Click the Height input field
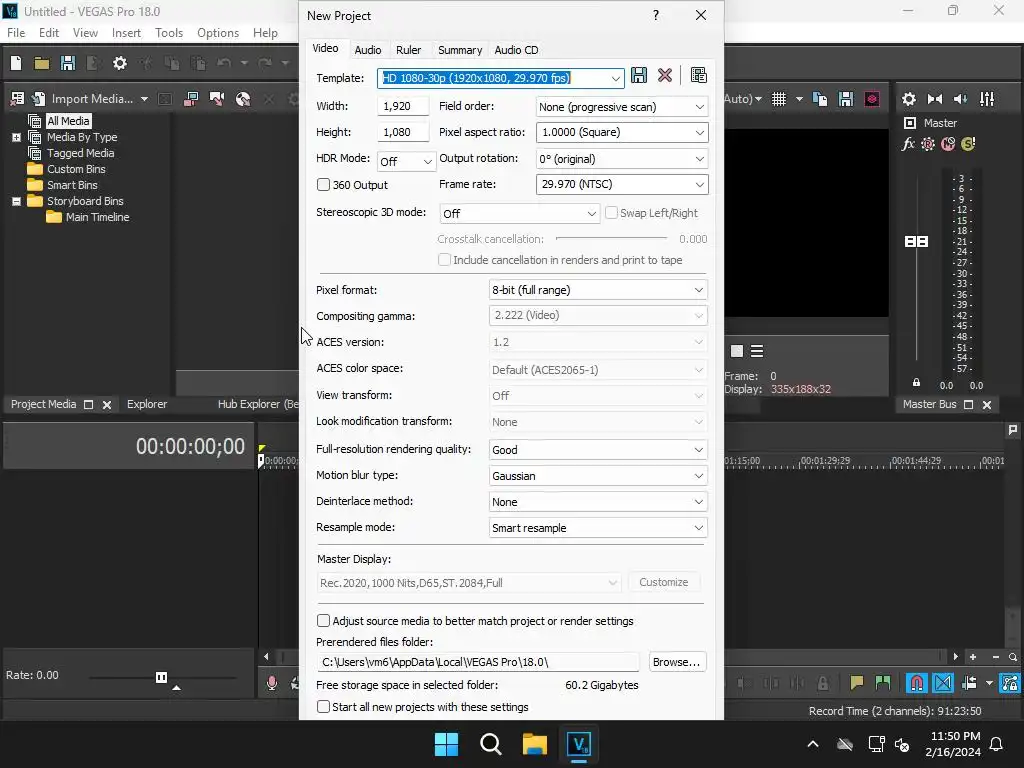 click(403, 133)
